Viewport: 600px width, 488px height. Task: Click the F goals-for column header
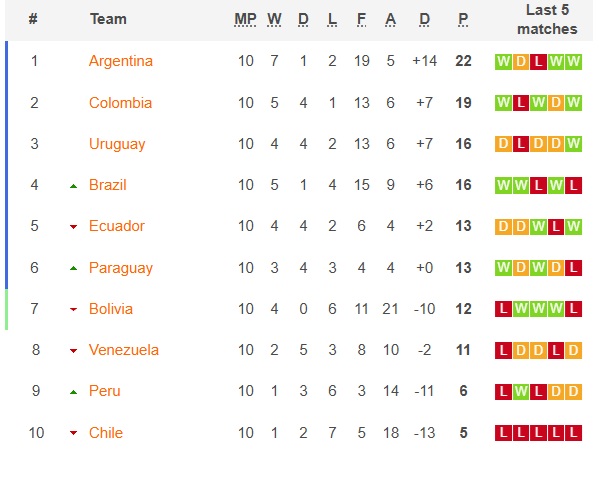(x=361, y=19)
